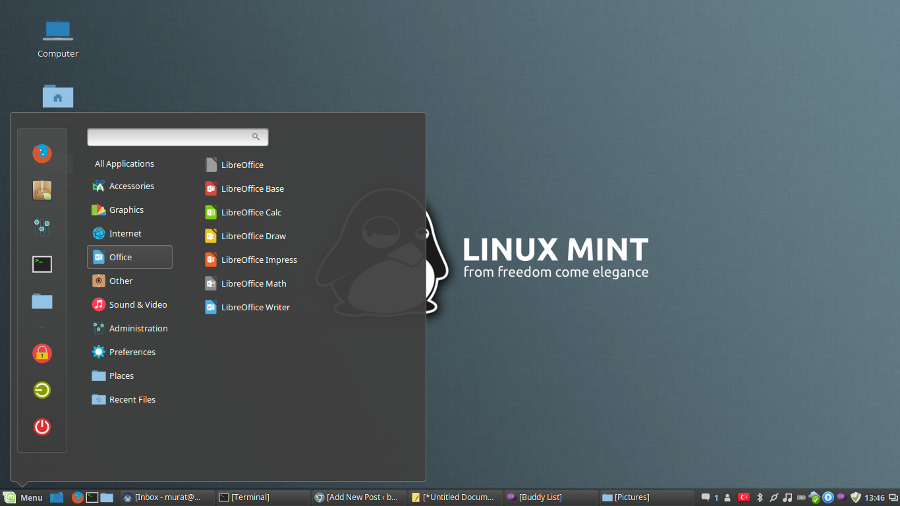
Task: Click the Files panel launcher
Action: pyautogui.click(x=107, y=497)
